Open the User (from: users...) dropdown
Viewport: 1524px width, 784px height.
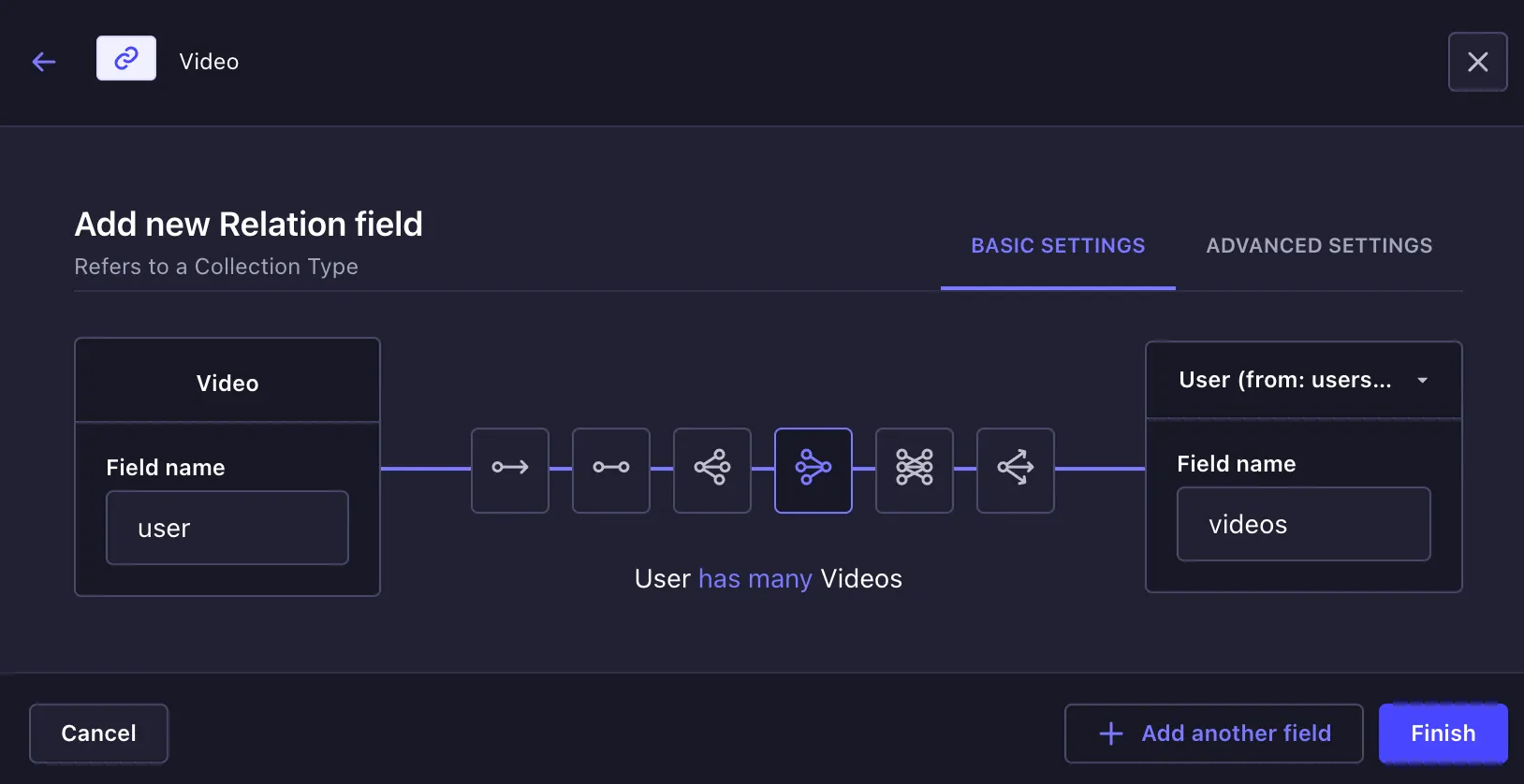click(1287, 380)
